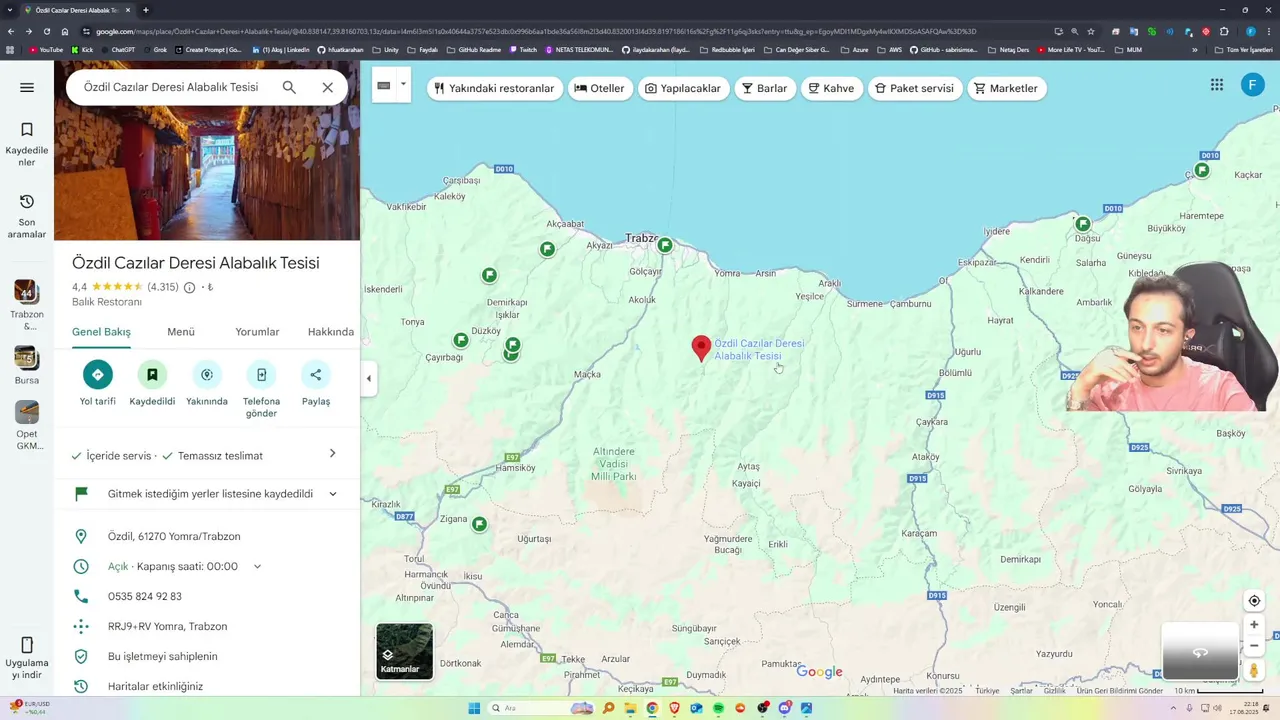This screenshot has height=720, width=1280.
Task: Switch to the Yorumlar tab
Action: [x=257, y=332]
